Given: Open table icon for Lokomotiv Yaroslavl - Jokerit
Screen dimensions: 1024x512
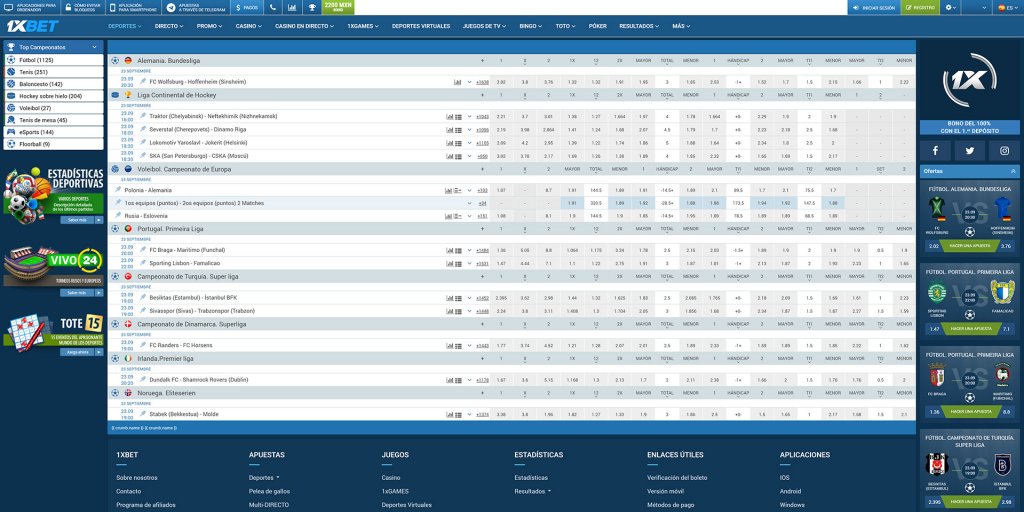Looking at the screenshot, I should point(458,143).
